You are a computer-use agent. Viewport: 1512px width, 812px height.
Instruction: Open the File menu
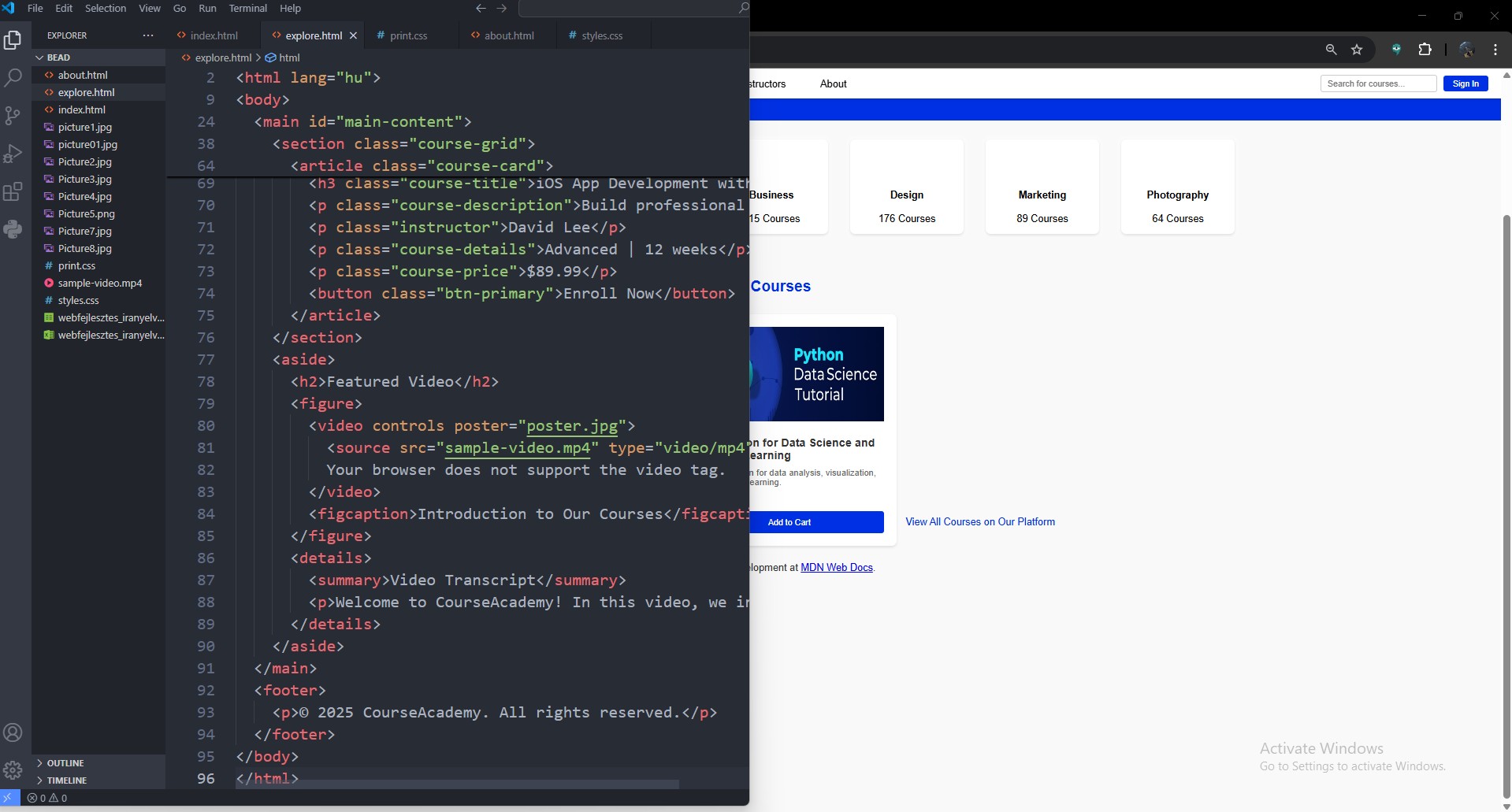pyautogui.click(x=35, y=8)
